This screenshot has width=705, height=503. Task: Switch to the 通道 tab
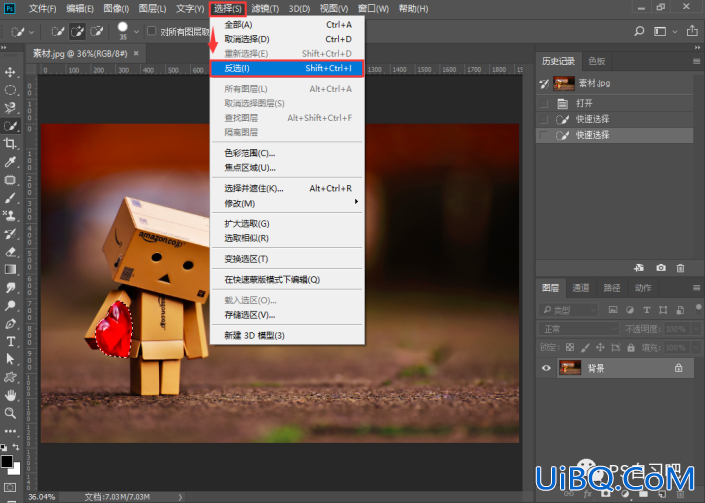pos(580,288)
